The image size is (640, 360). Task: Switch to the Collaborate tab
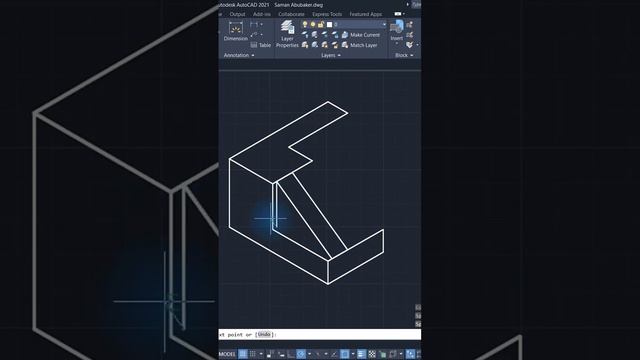coord(291,14)
